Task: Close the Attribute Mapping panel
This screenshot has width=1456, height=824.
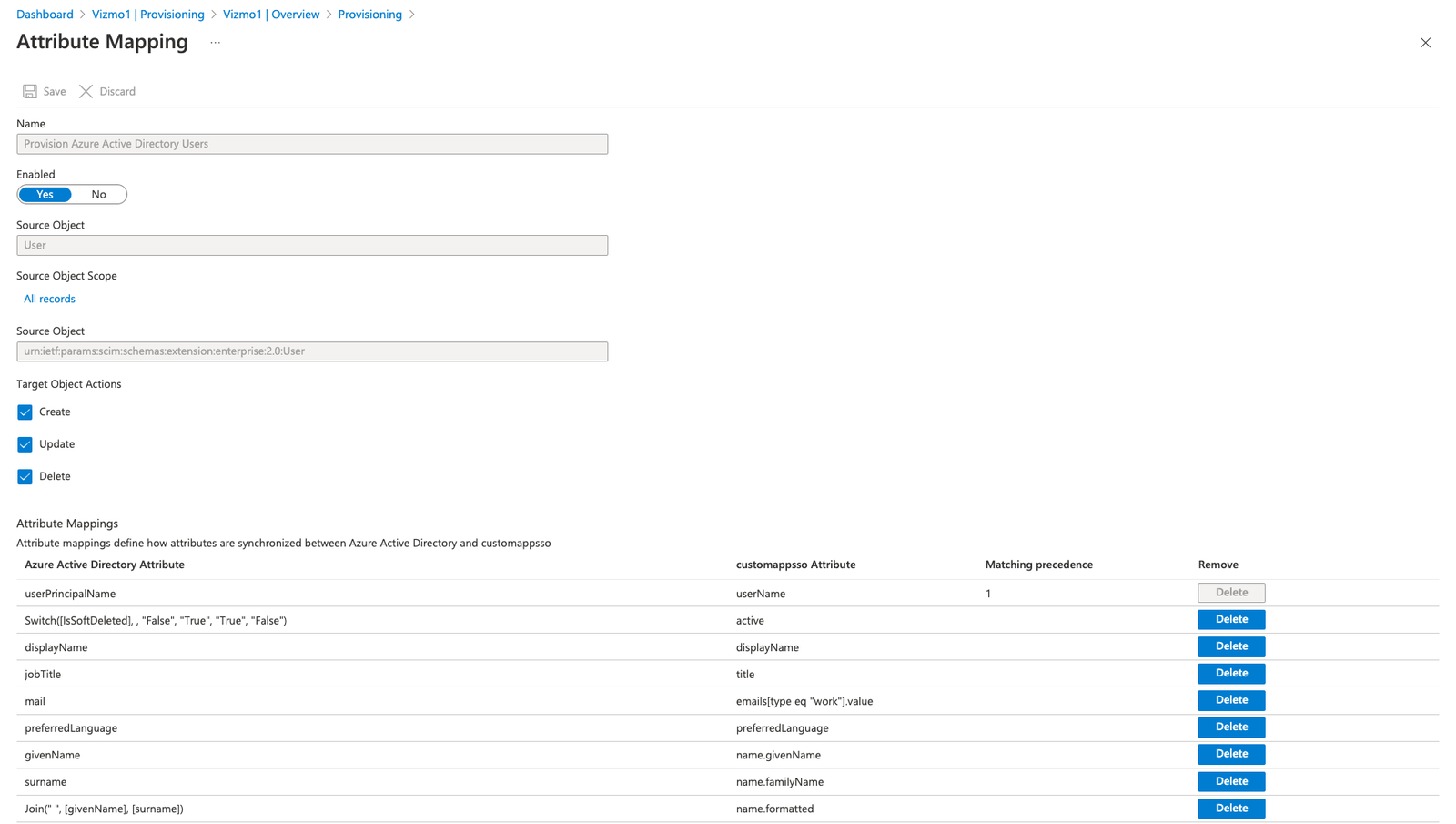Action: pyautogui.click(x=1425, y=43)
